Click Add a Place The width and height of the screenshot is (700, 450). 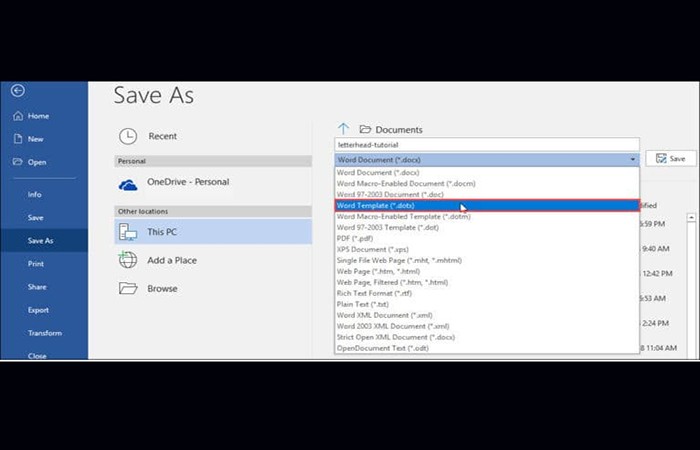[213, 260]
